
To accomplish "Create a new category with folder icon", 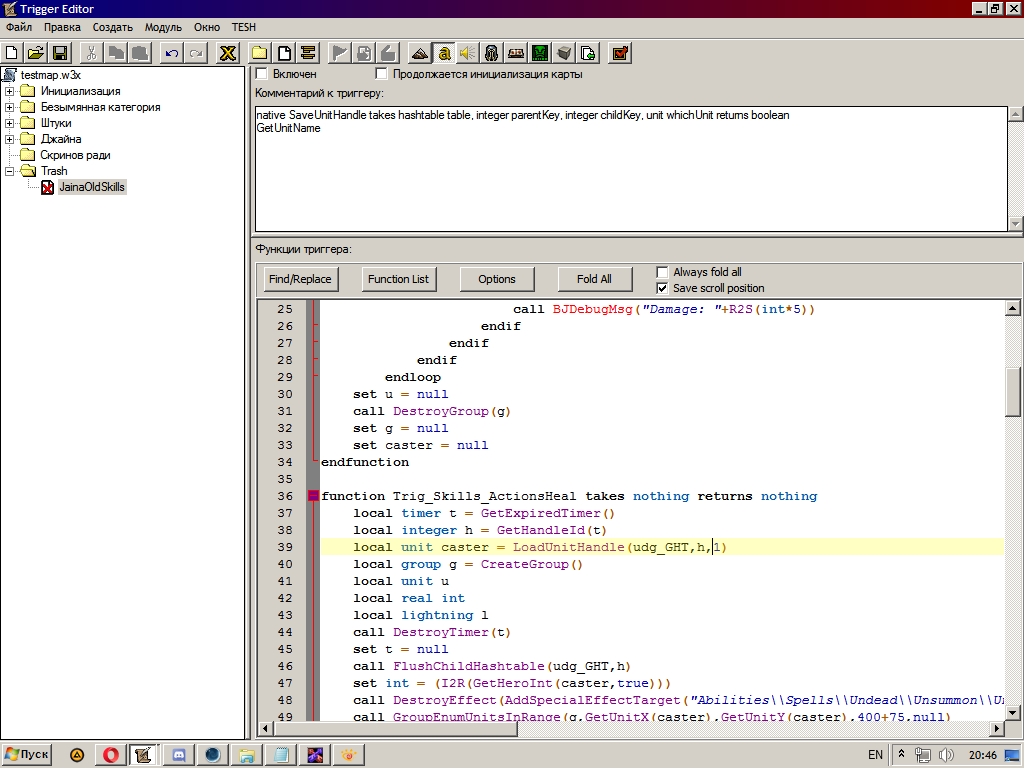I will (260, 53).
